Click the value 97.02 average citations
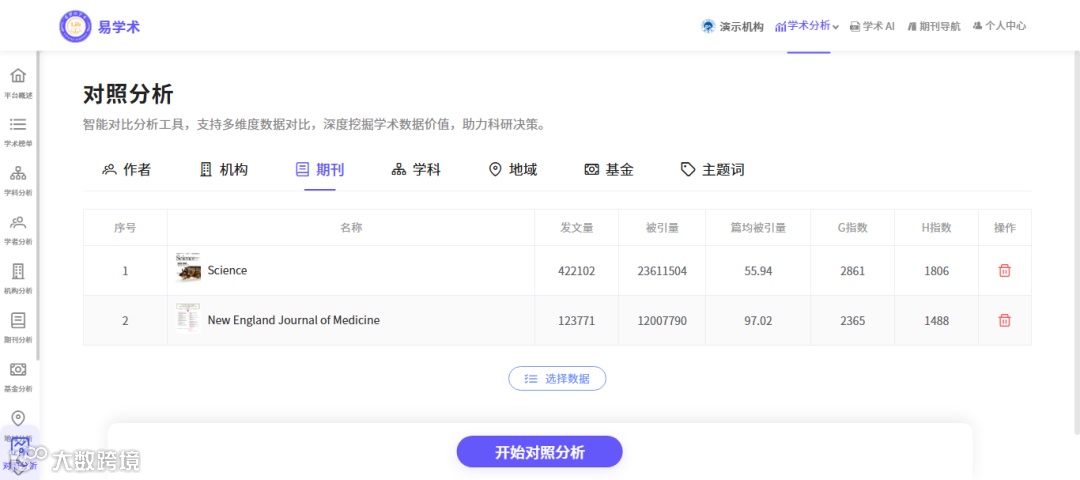 [x=758, y=320]
